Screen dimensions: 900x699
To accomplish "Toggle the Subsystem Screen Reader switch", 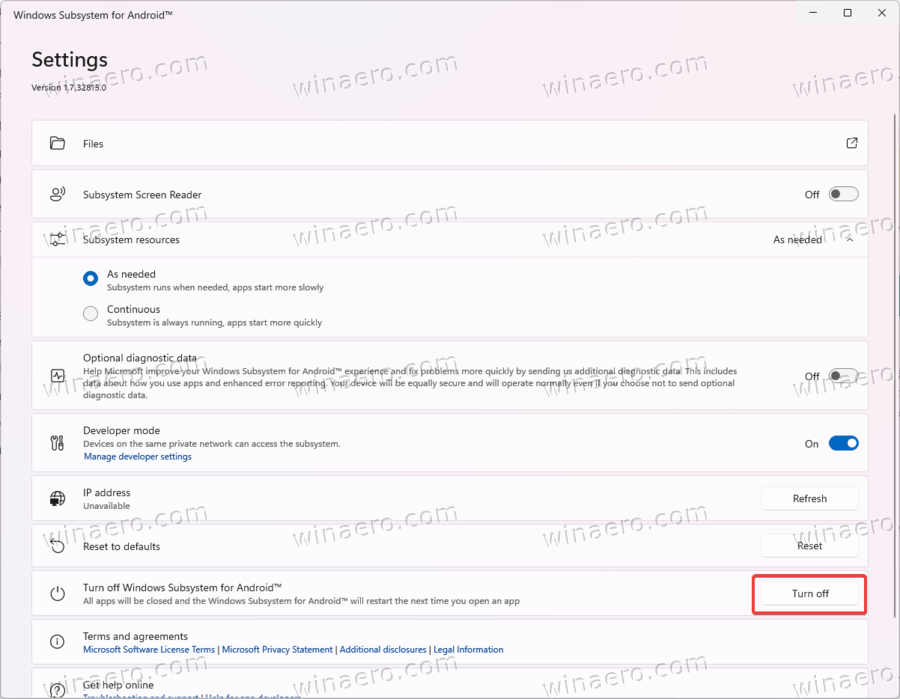I will point(843,193).
